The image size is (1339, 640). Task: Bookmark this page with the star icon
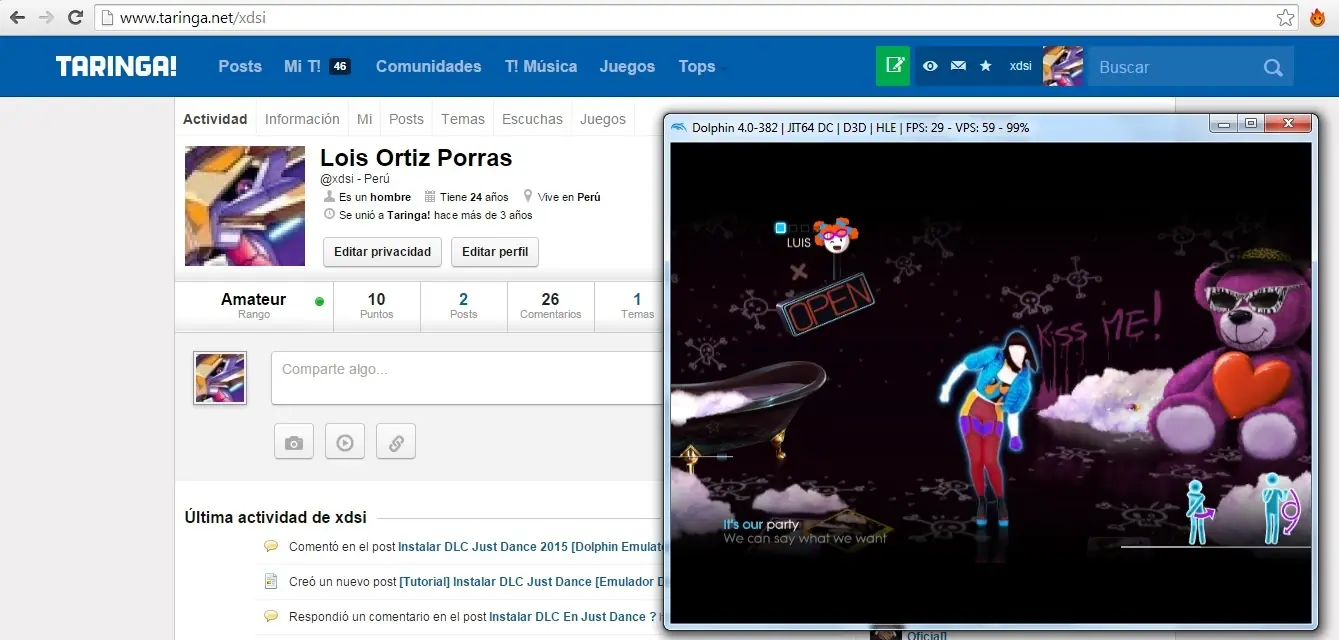point(1285,18)
